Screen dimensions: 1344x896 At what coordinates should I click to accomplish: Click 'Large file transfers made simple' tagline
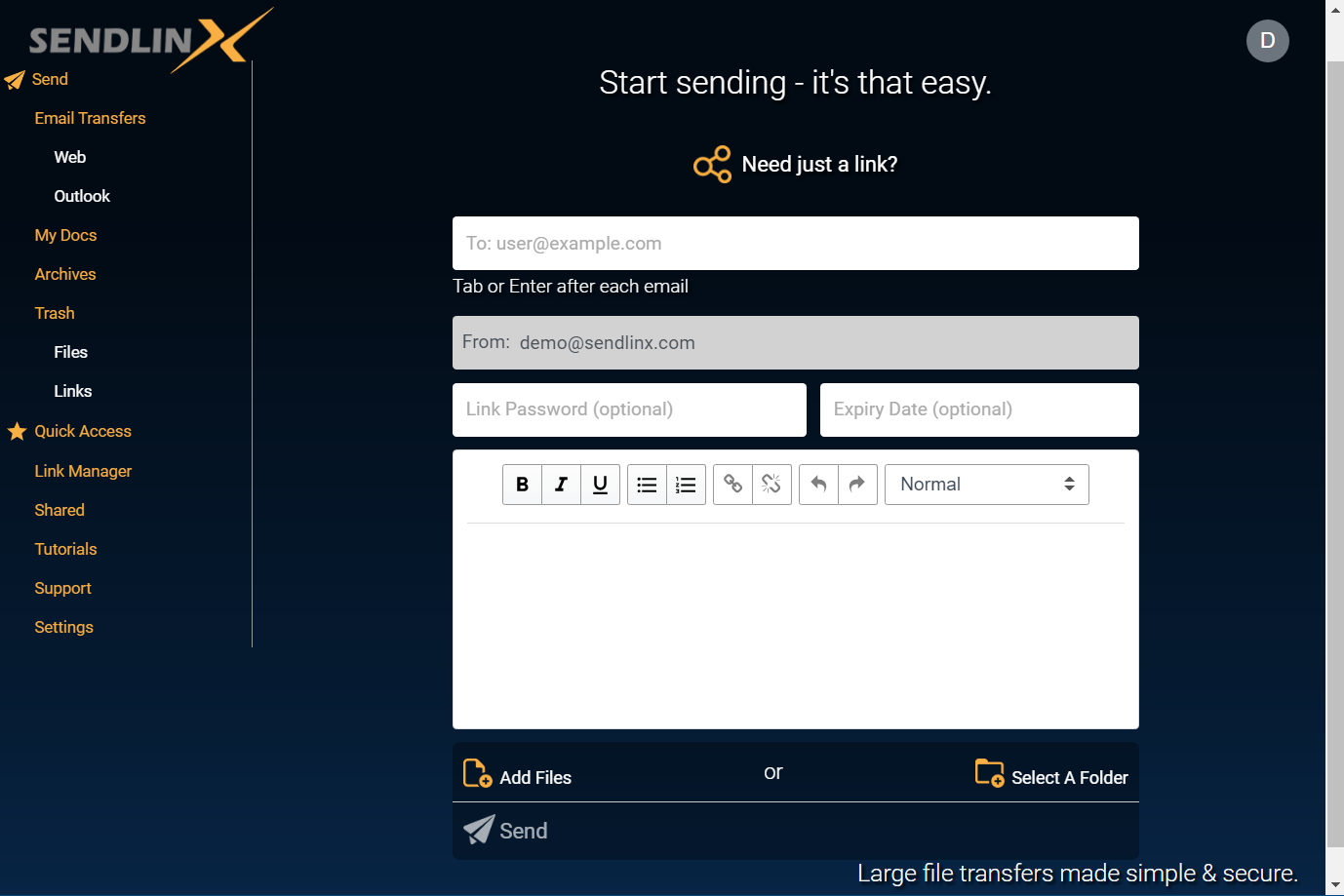[1078, 874]
